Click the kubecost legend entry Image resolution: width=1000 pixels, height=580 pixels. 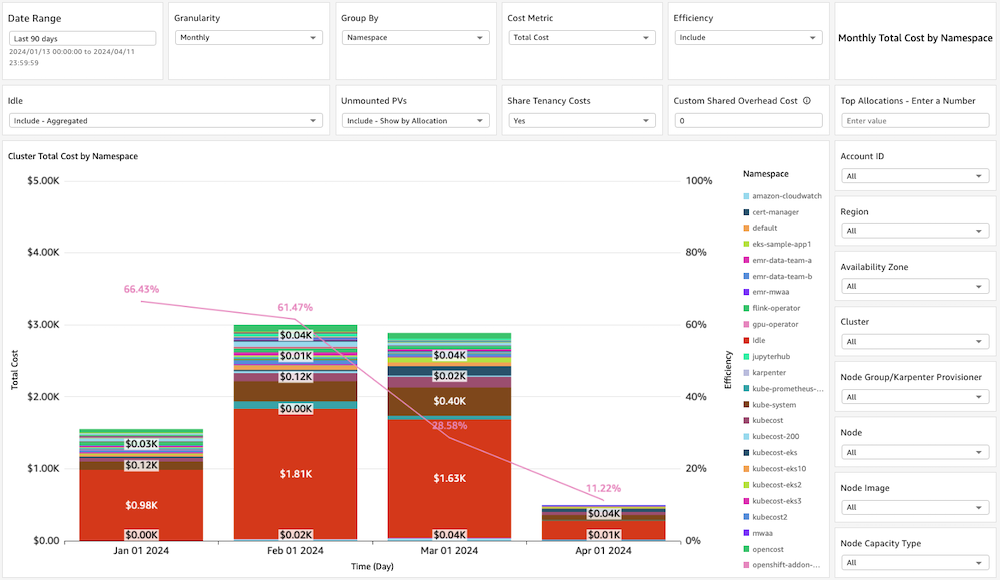(x=763, y=420)
